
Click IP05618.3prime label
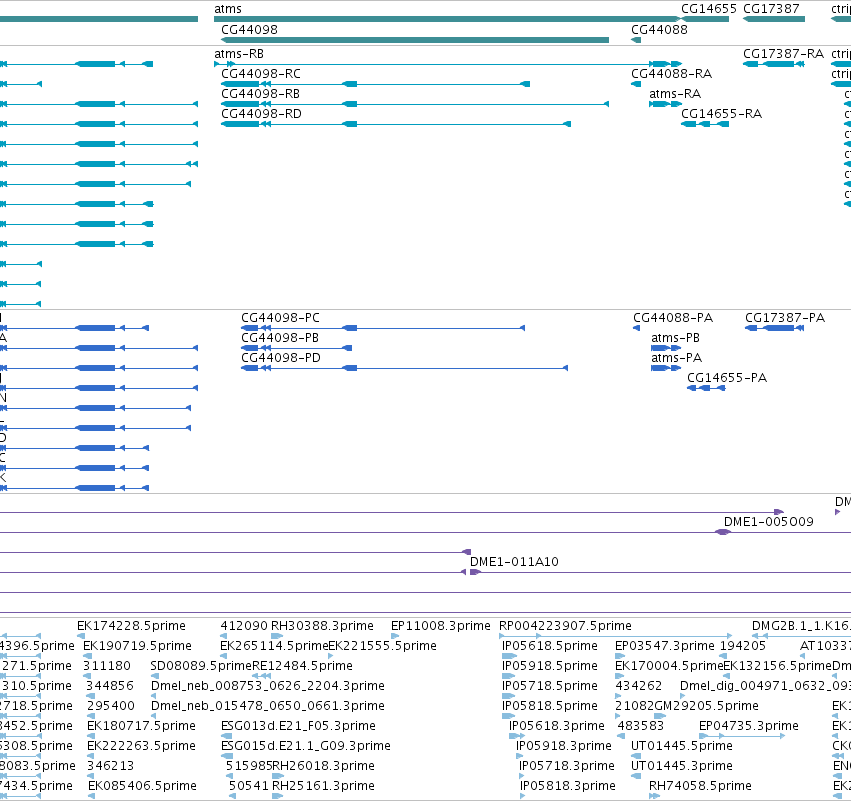pos(556,726)
